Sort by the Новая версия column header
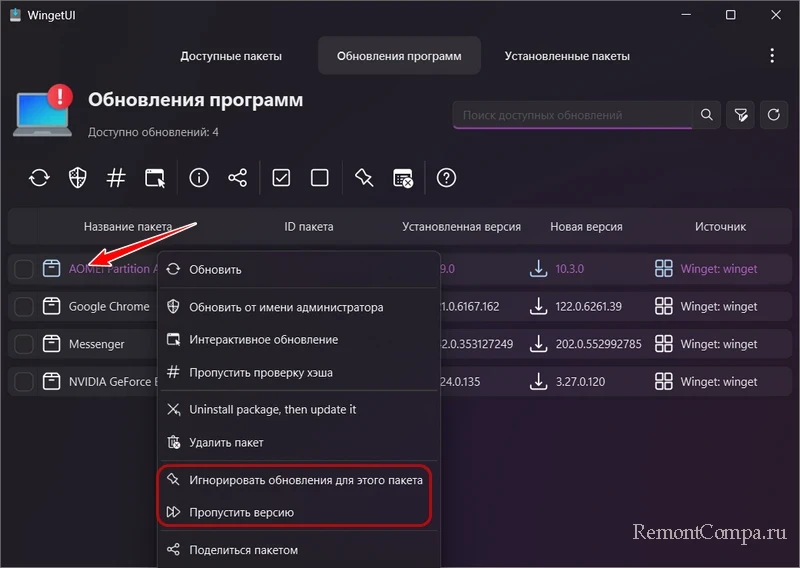 pos(586,227)
